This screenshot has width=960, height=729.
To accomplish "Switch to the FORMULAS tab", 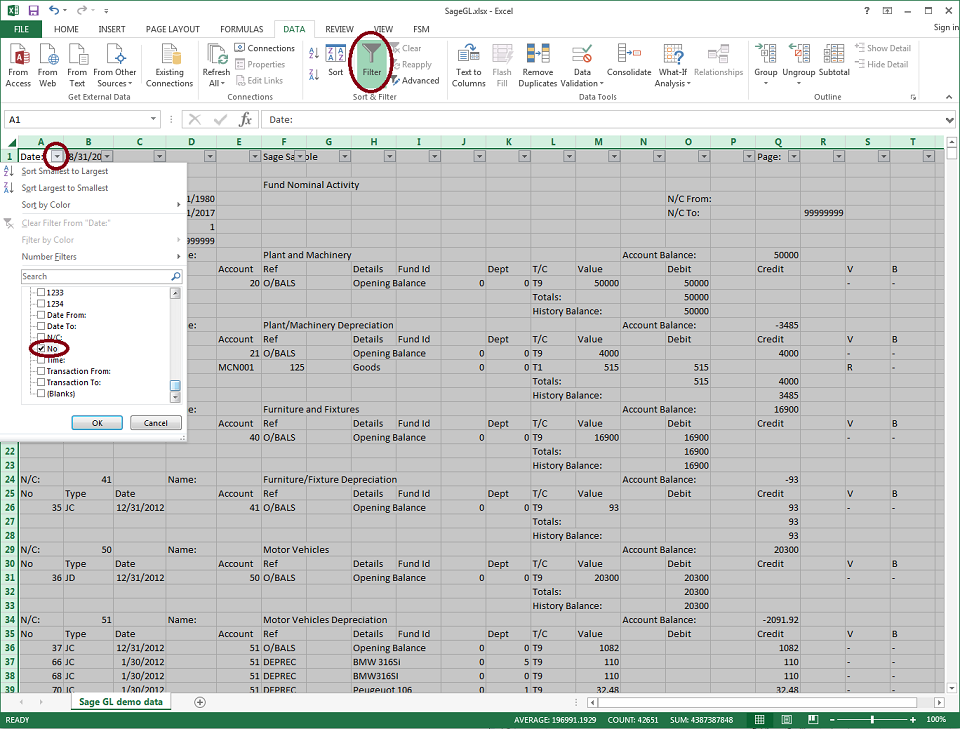I will [241, 29].
